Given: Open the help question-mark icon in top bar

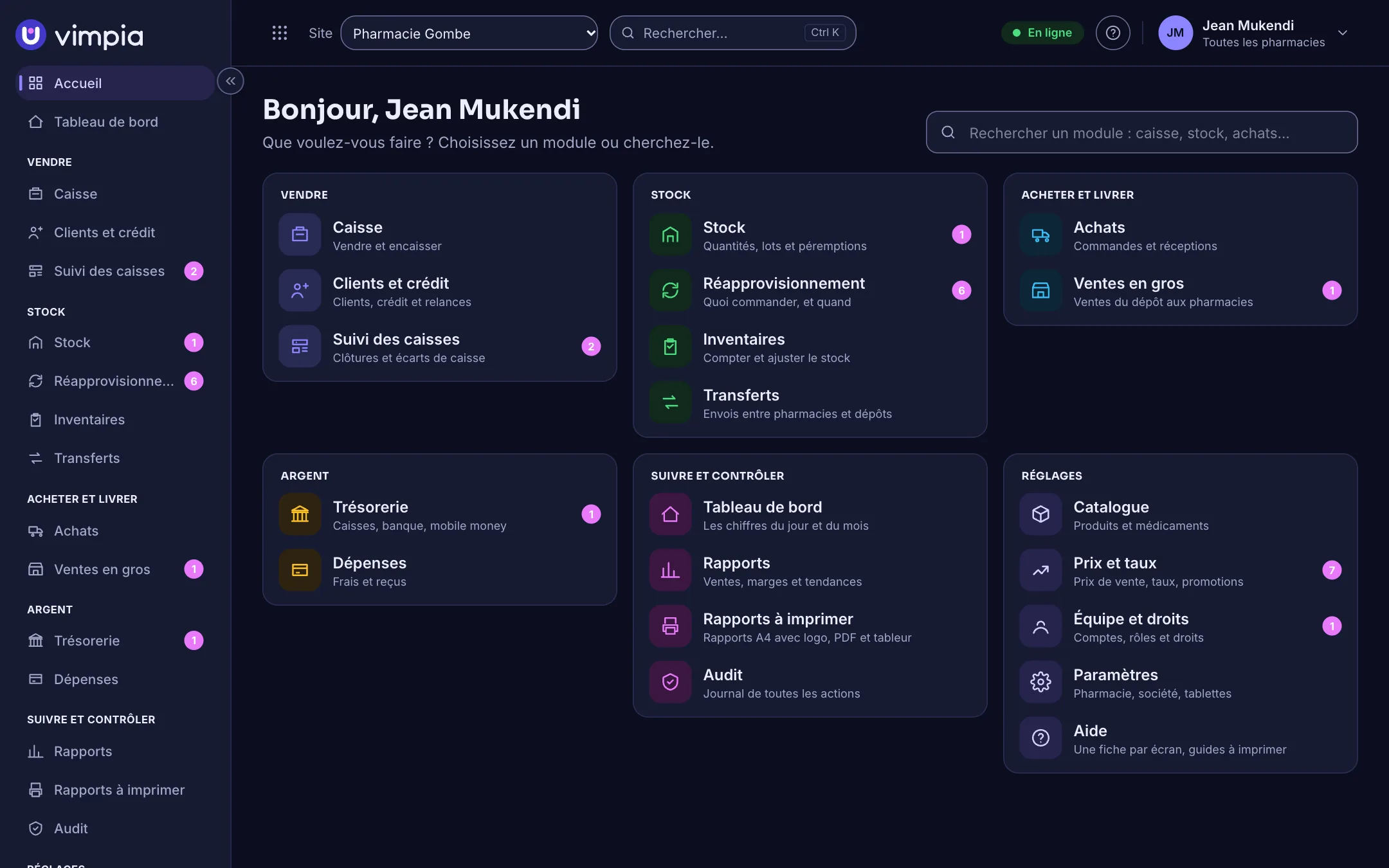Looking at the screenshot, I should point(1112,33).
